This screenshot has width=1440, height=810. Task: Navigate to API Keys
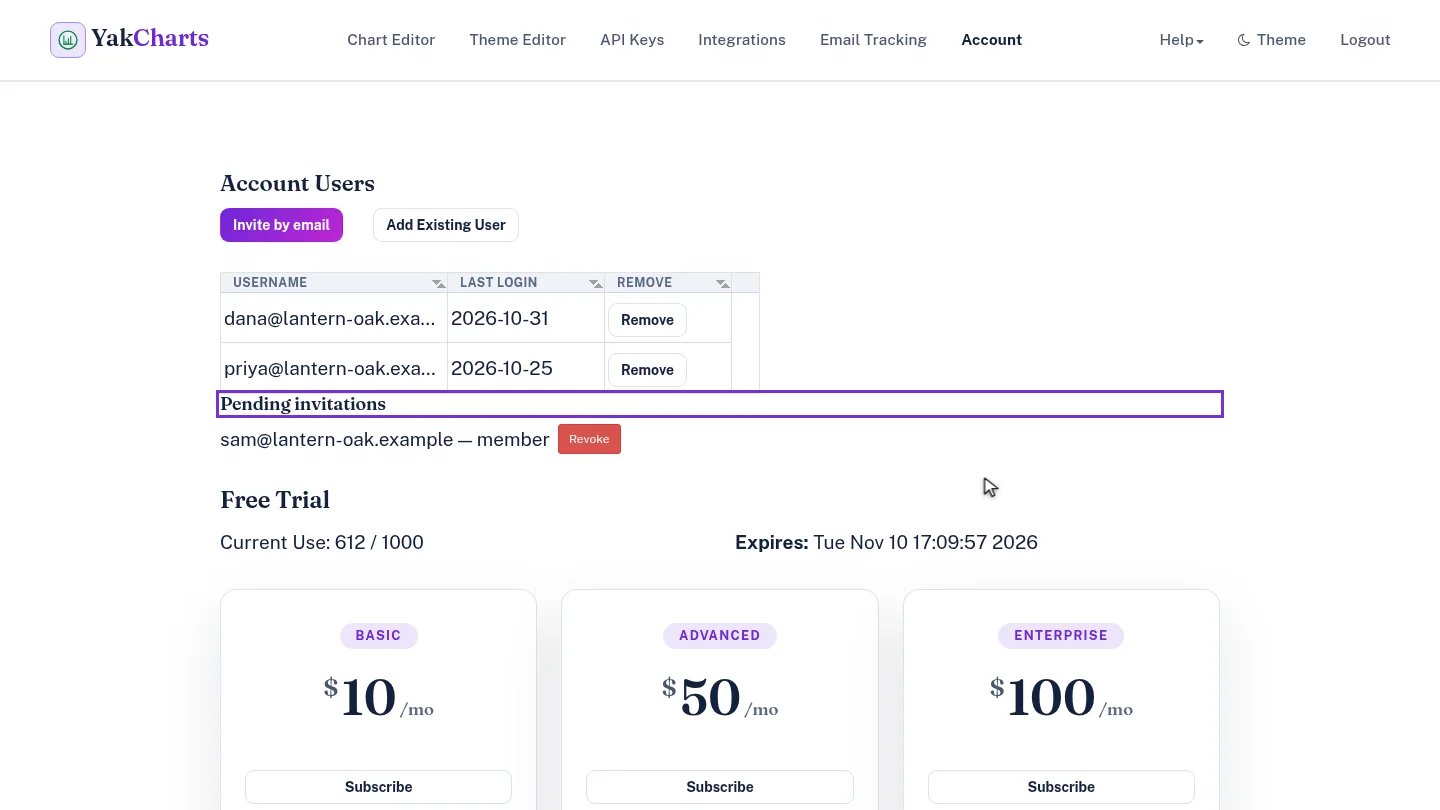point(632,40)
